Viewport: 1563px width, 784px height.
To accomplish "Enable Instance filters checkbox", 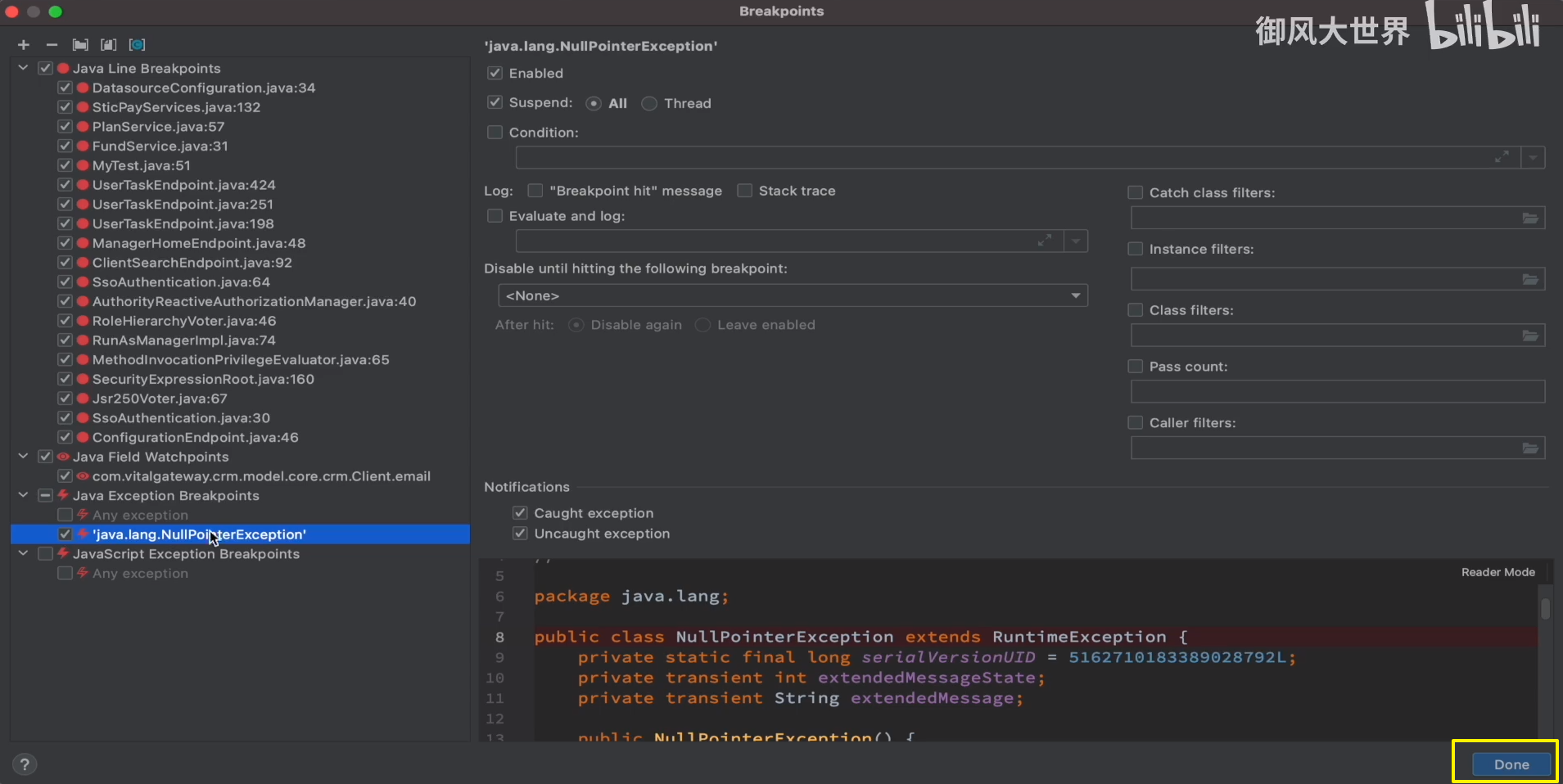I will 1135,249.
